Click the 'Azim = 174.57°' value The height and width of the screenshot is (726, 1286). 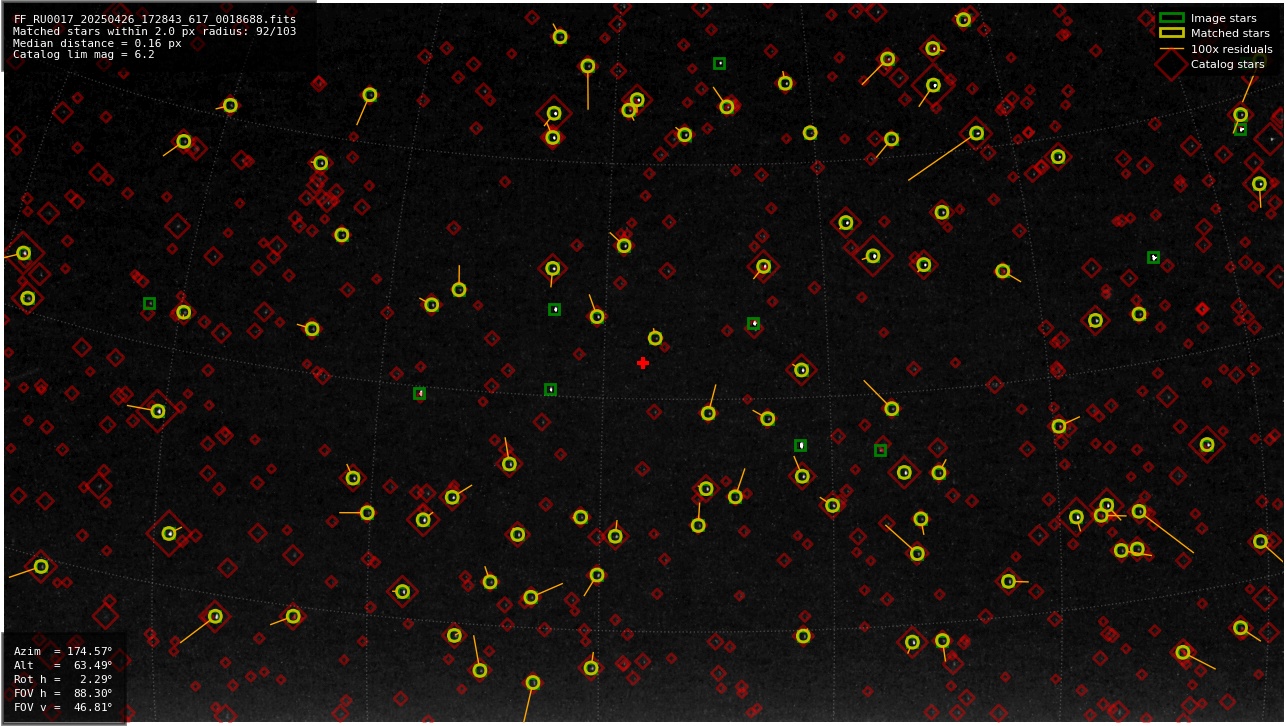(63, 651)
